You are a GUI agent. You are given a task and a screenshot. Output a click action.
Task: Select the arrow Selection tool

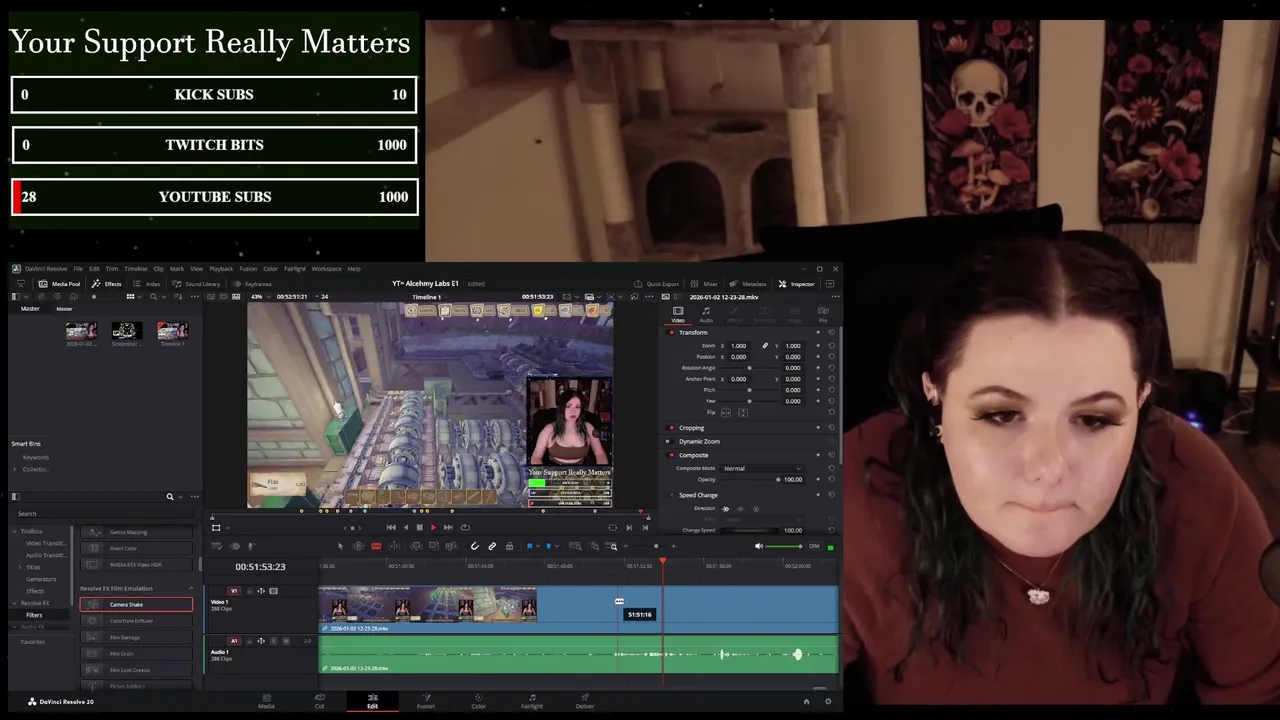340,546
